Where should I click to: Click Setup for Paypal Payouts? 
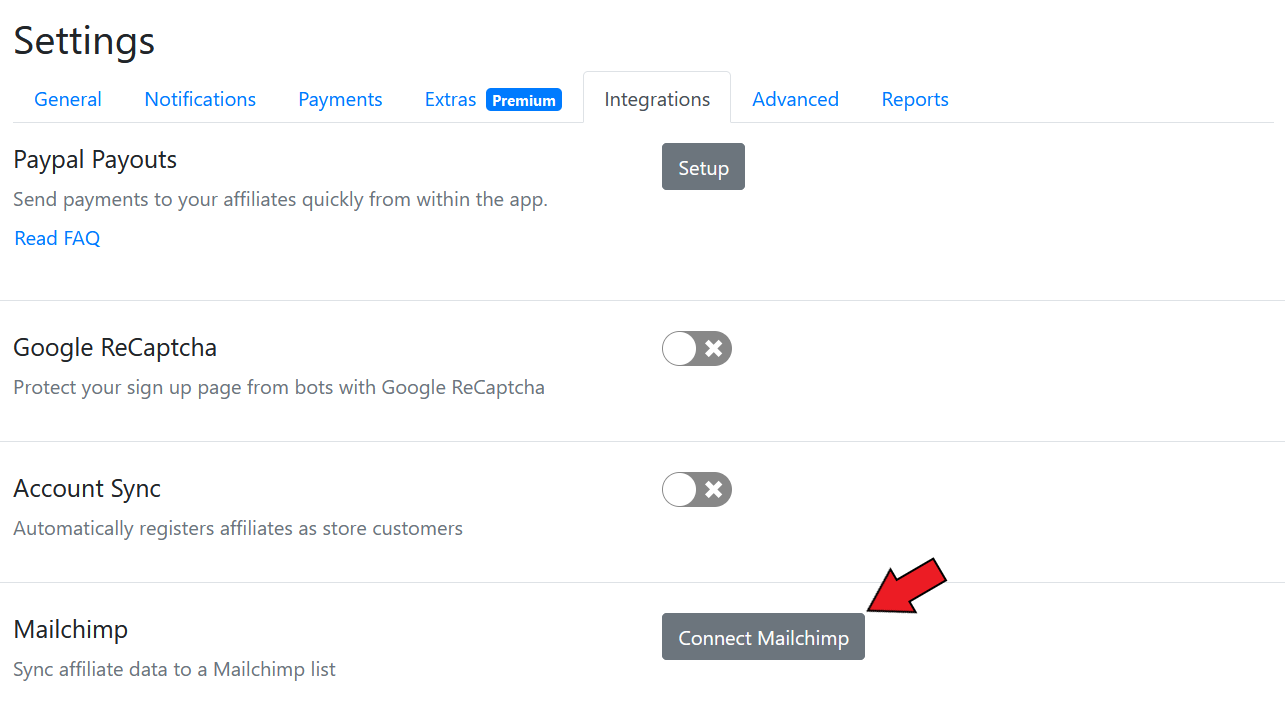point(703,167)
